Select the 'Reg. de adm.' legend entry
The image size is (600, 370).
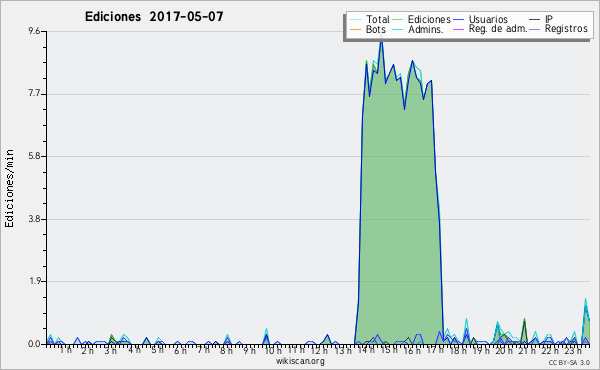pyautogui.click(x=490, y=29)
